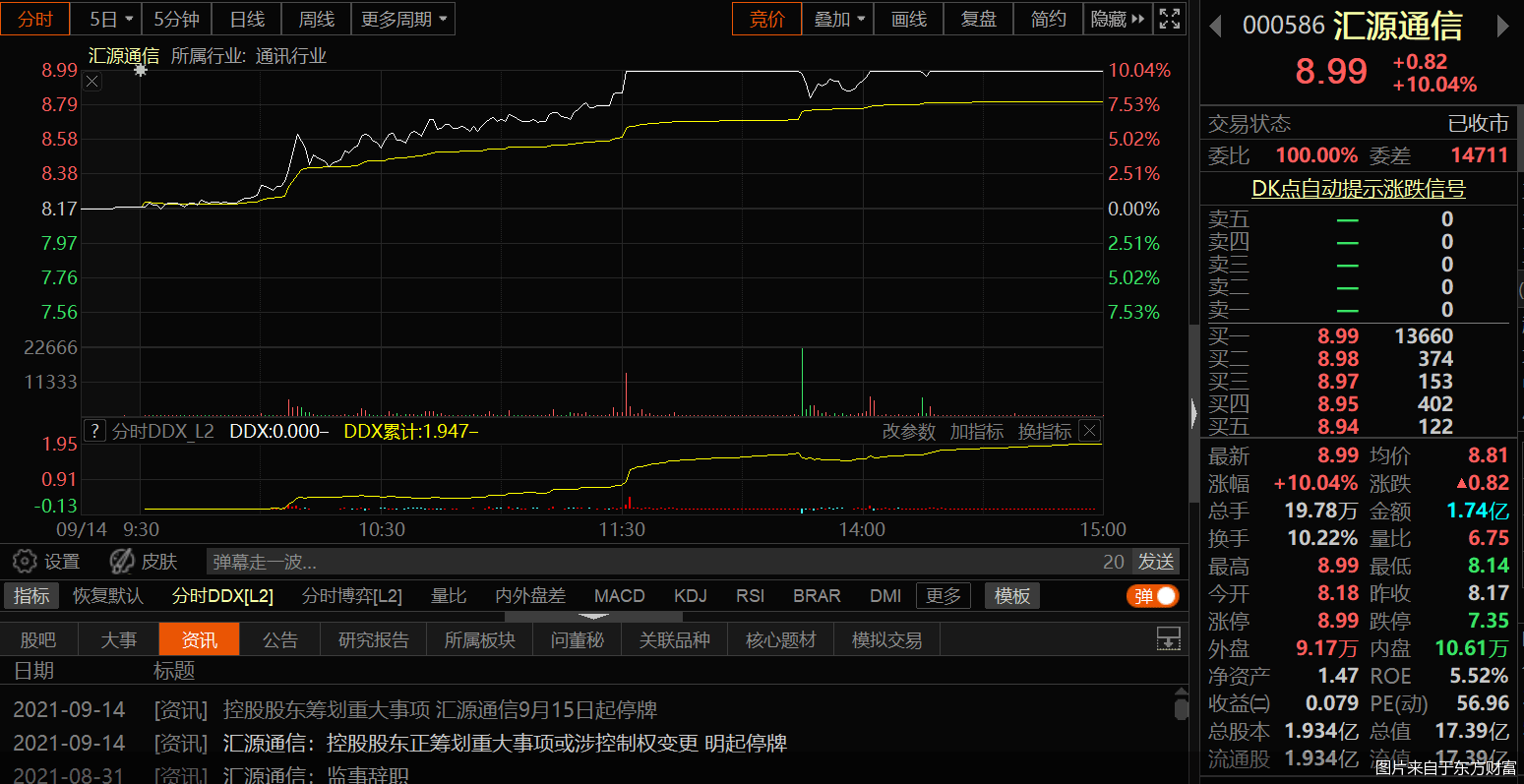Open the 复盘 replay mode
The width and height of the screenshot is (1524, 784).
coord(978,19)
